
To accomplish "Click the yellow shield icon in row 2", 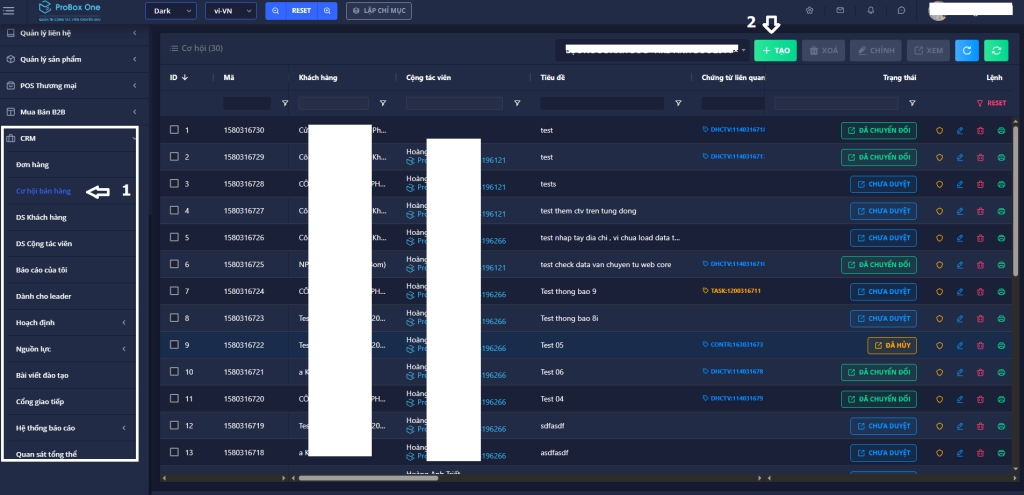I will pos(939,157).
